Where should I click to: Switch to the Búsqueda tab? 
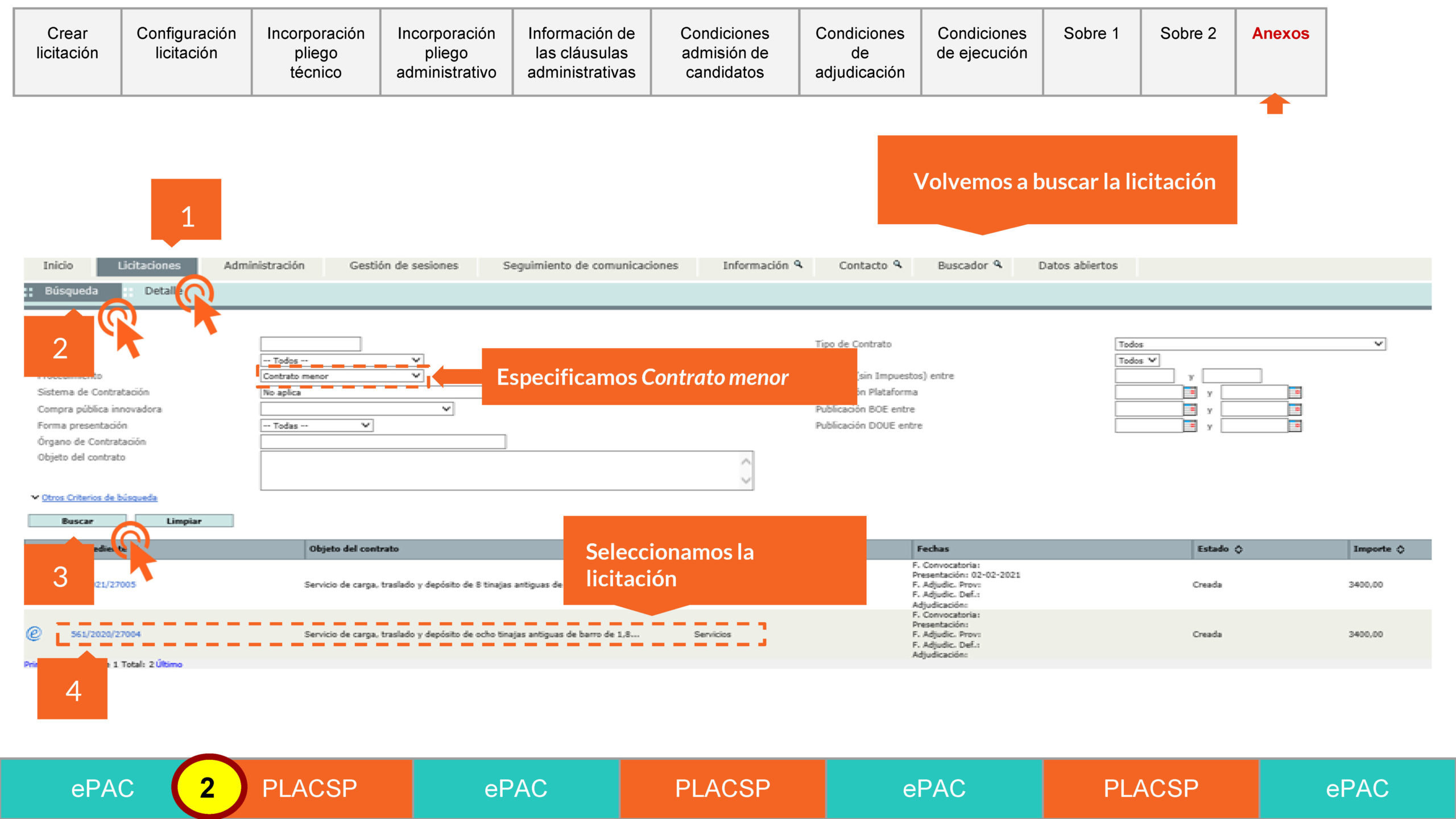[72, 291]
